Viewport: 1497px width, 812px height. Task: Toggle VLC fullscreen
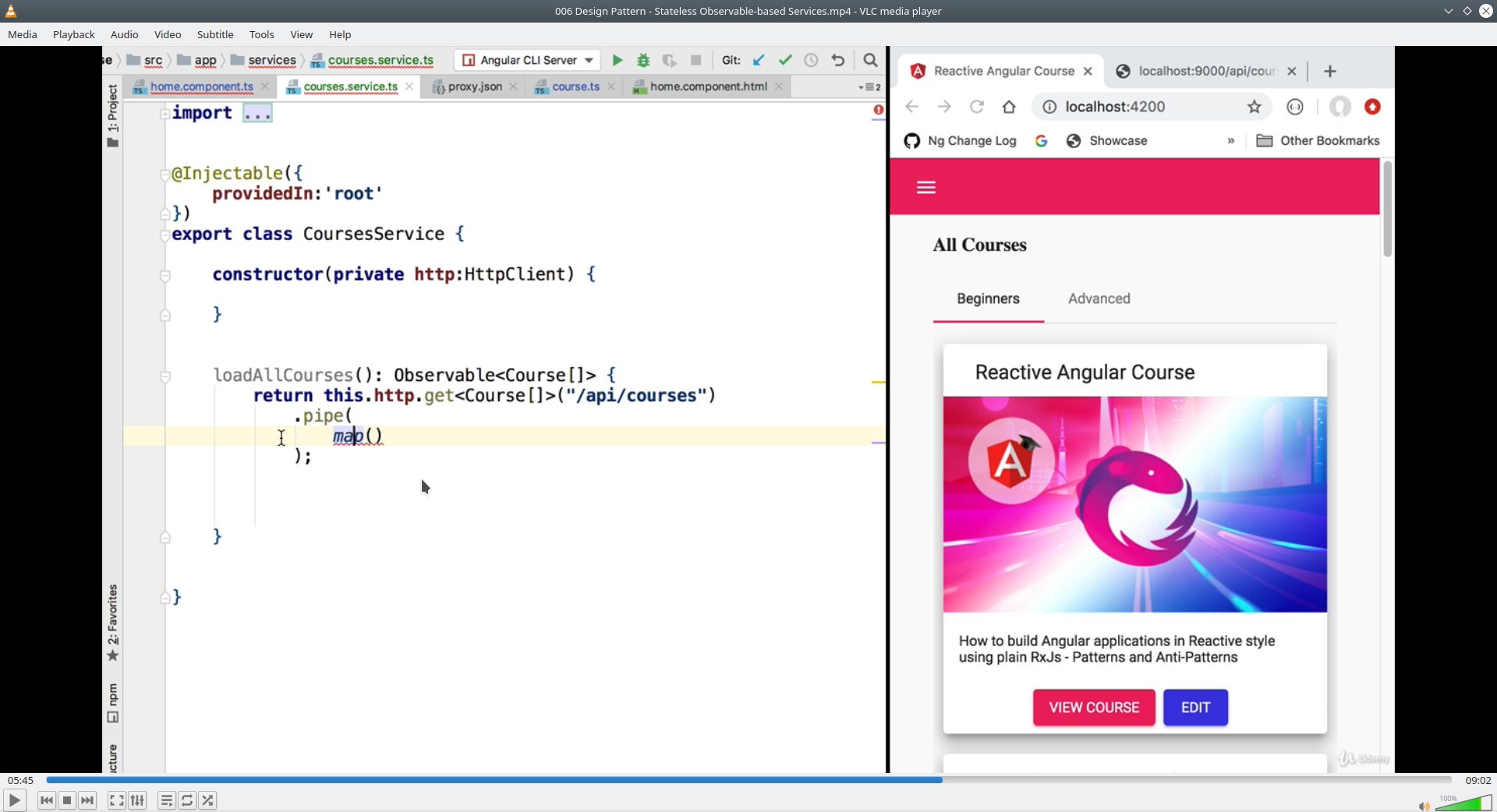point(116,800)
